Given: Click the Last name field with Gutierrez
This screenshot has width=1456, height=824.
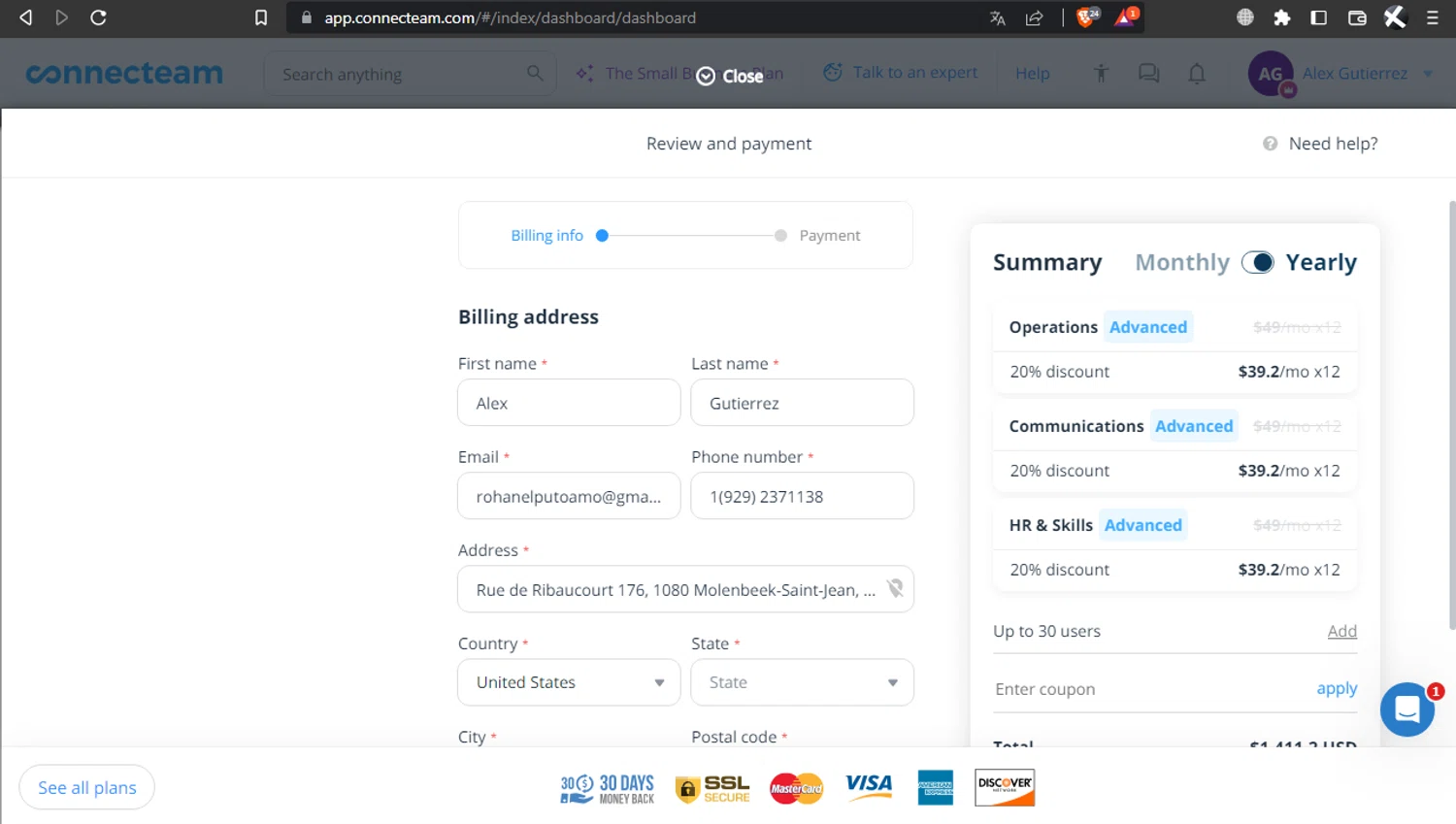Looking at the screenshot, I should [802, 403].
